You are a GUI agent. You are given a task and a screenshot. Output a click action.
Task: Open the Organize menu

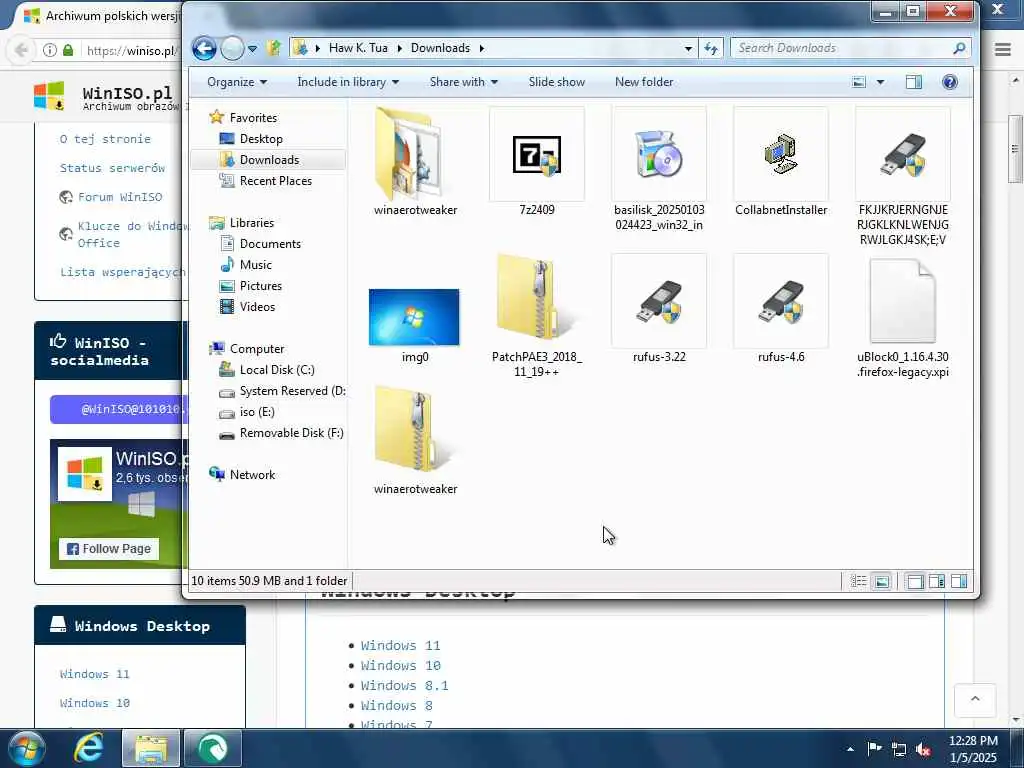(x=237, y=82)
